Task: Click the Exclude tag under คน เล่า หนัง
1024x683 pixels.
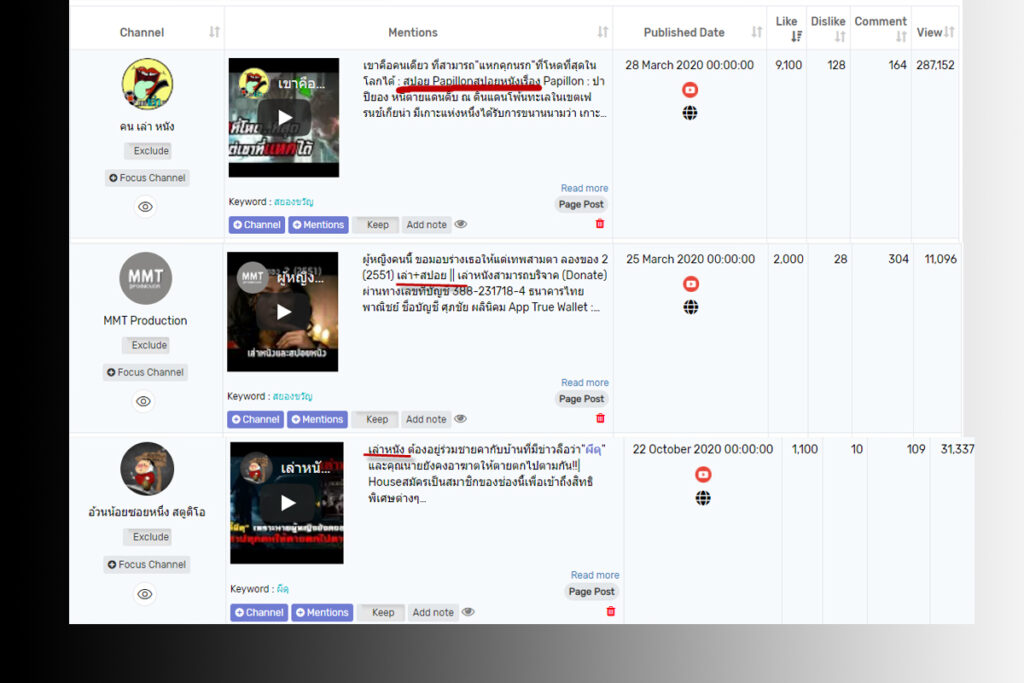Action: [x=151, y=151]
